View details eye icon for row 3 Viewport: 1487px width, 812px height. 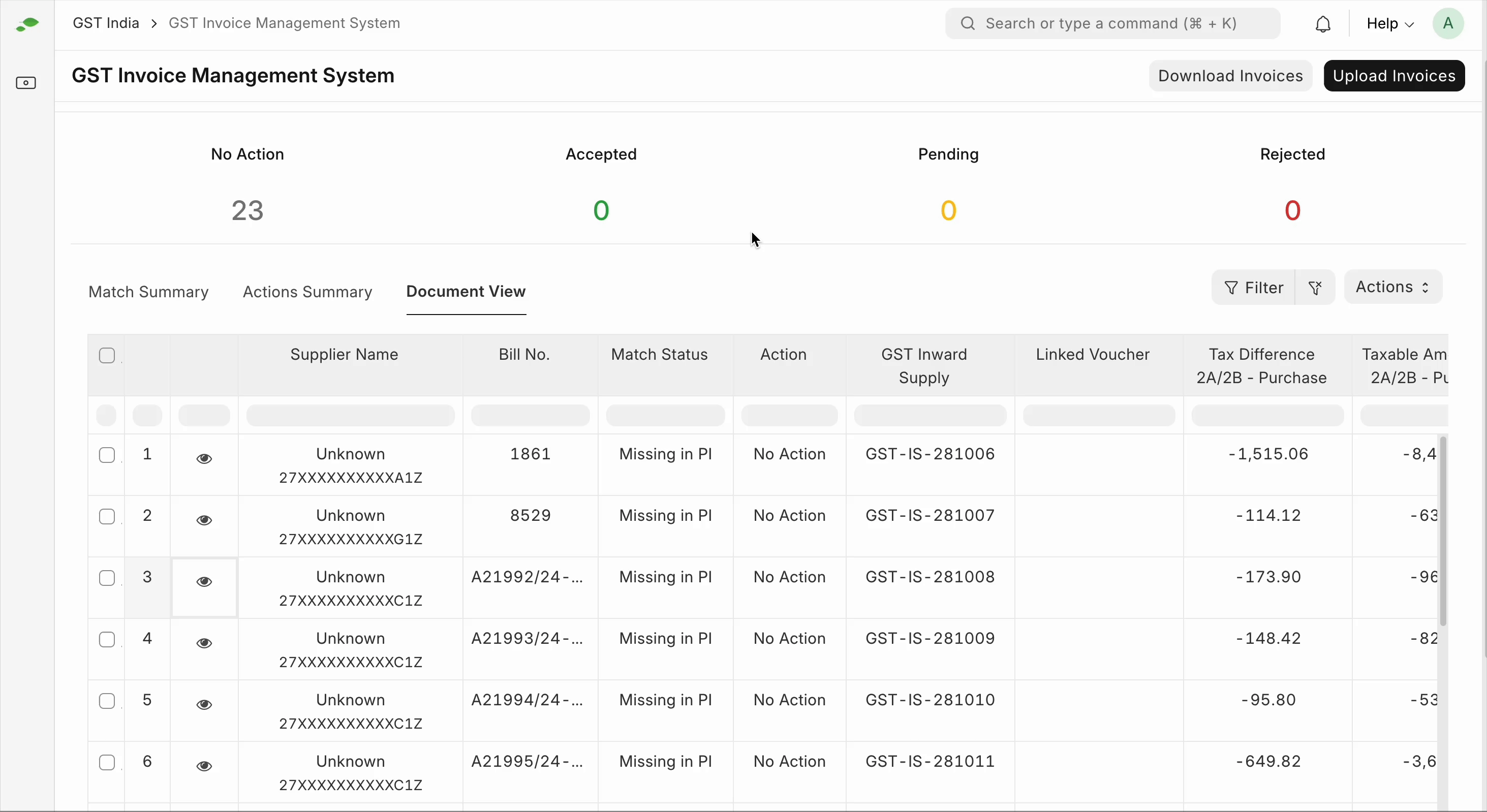pyautogui.click(x=204, y=582)
